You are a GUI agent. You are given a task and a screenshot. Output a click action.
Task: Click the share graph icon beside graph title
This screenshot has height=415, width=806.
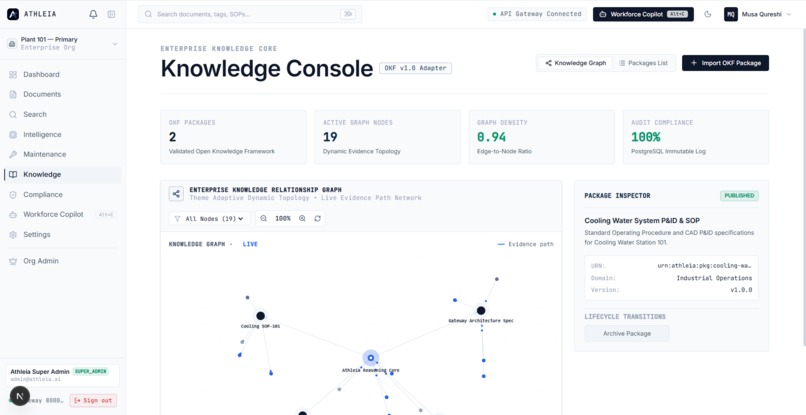click(176, 194)
